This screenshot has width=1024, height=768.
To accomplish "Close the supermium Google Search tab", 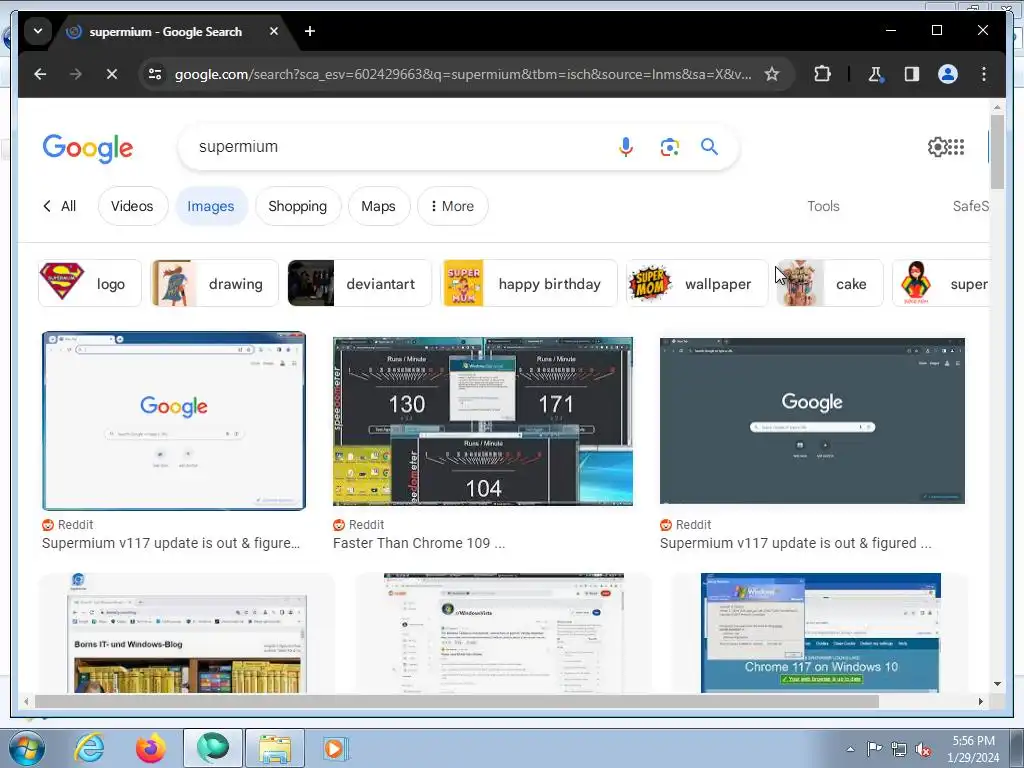I will [x=274, y=31].
